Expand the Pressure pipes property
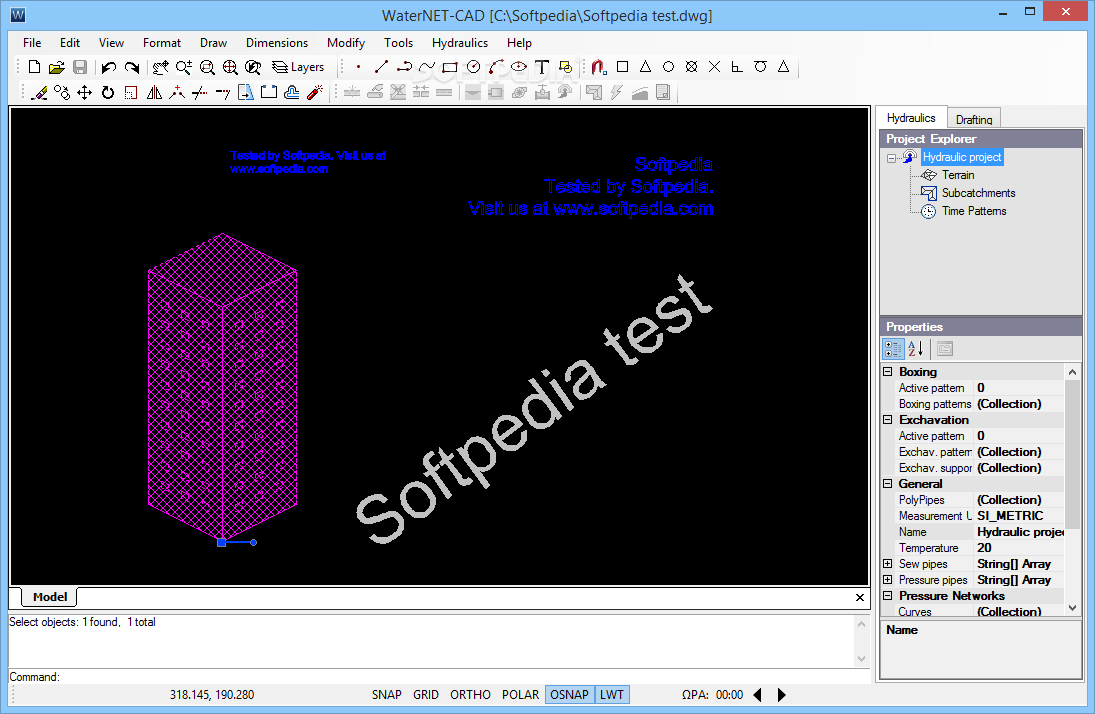 [888, 580]
